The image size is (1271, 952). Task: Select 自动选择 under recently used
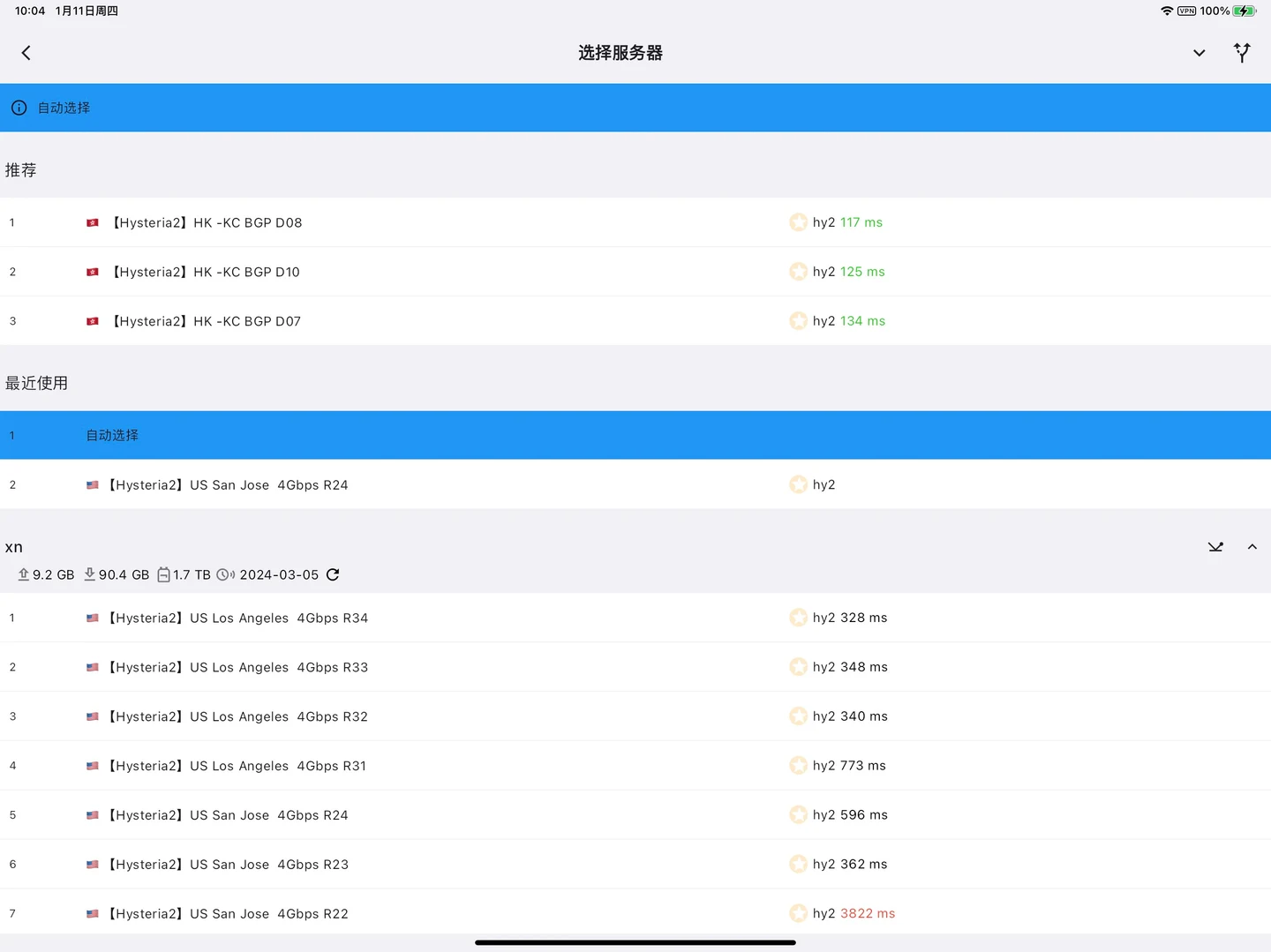(x=635, y=435)
